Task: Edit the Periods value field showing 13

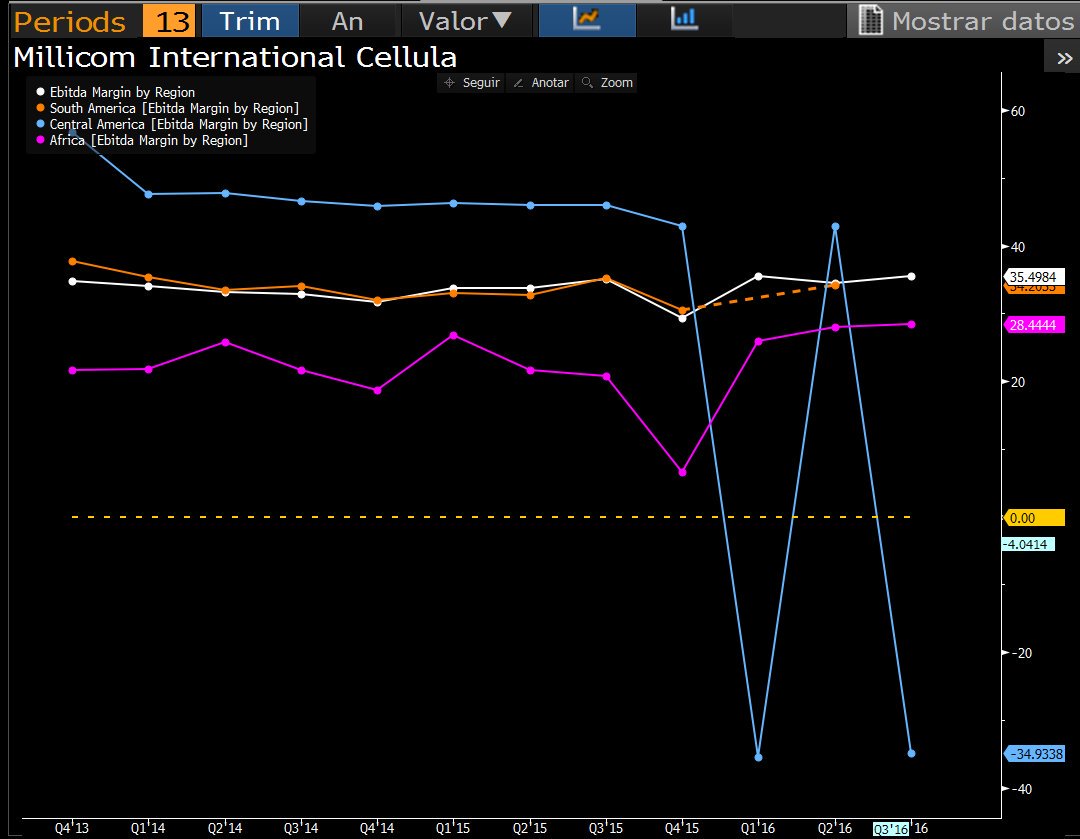Action: (x=169, y=21)
